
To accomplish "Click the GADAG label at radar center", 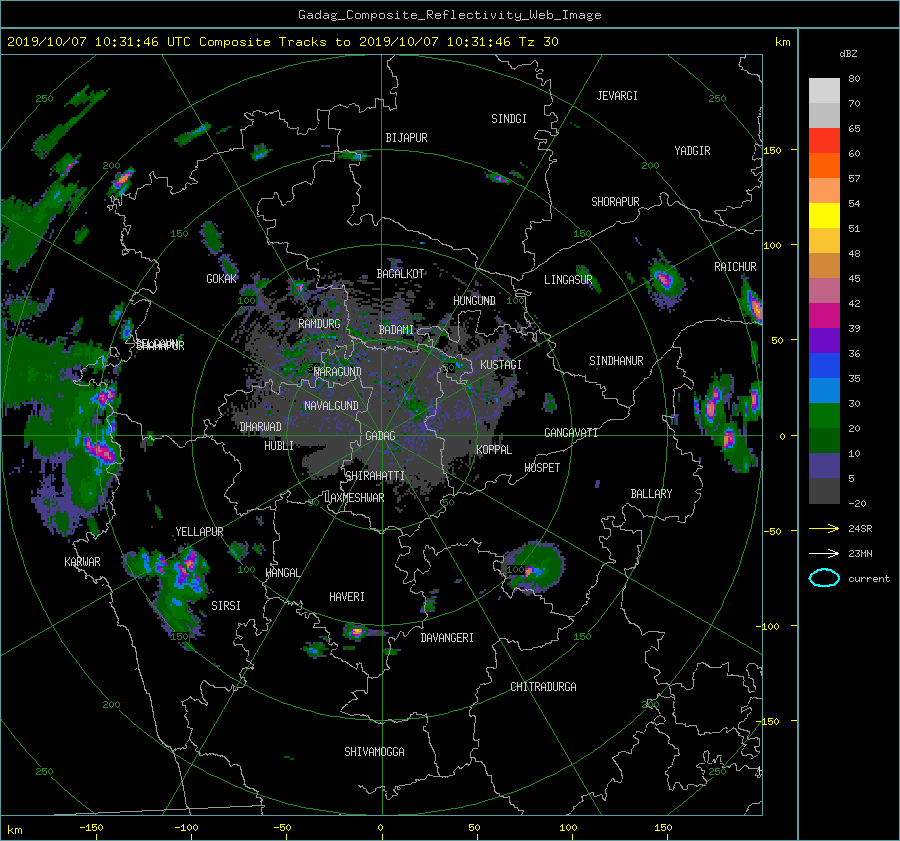I will 380,436.
